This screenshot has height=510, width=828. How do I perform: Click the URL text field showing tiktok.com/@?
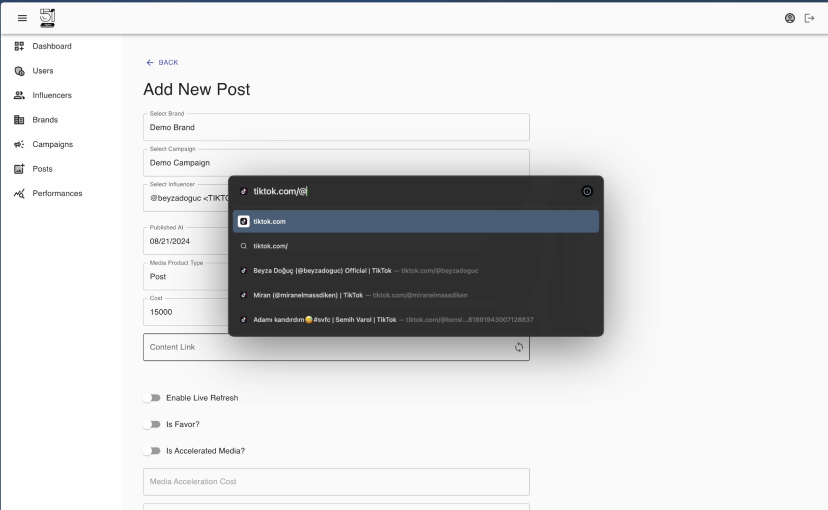point(412,191)
